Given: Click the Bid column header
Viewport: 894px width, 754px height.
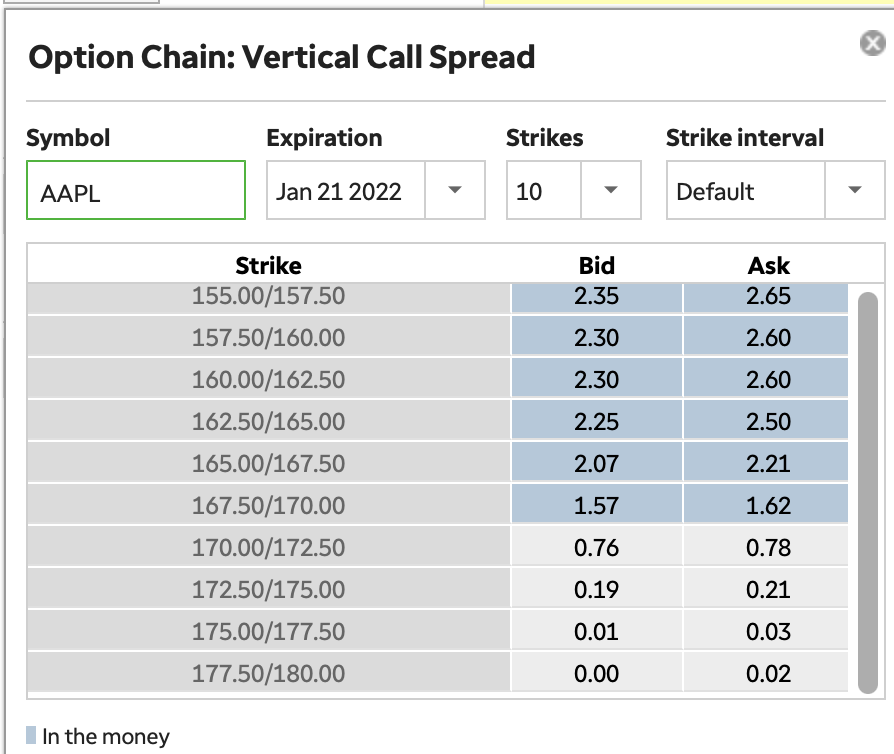Looking at the screenshot, I should click(596, 265).
